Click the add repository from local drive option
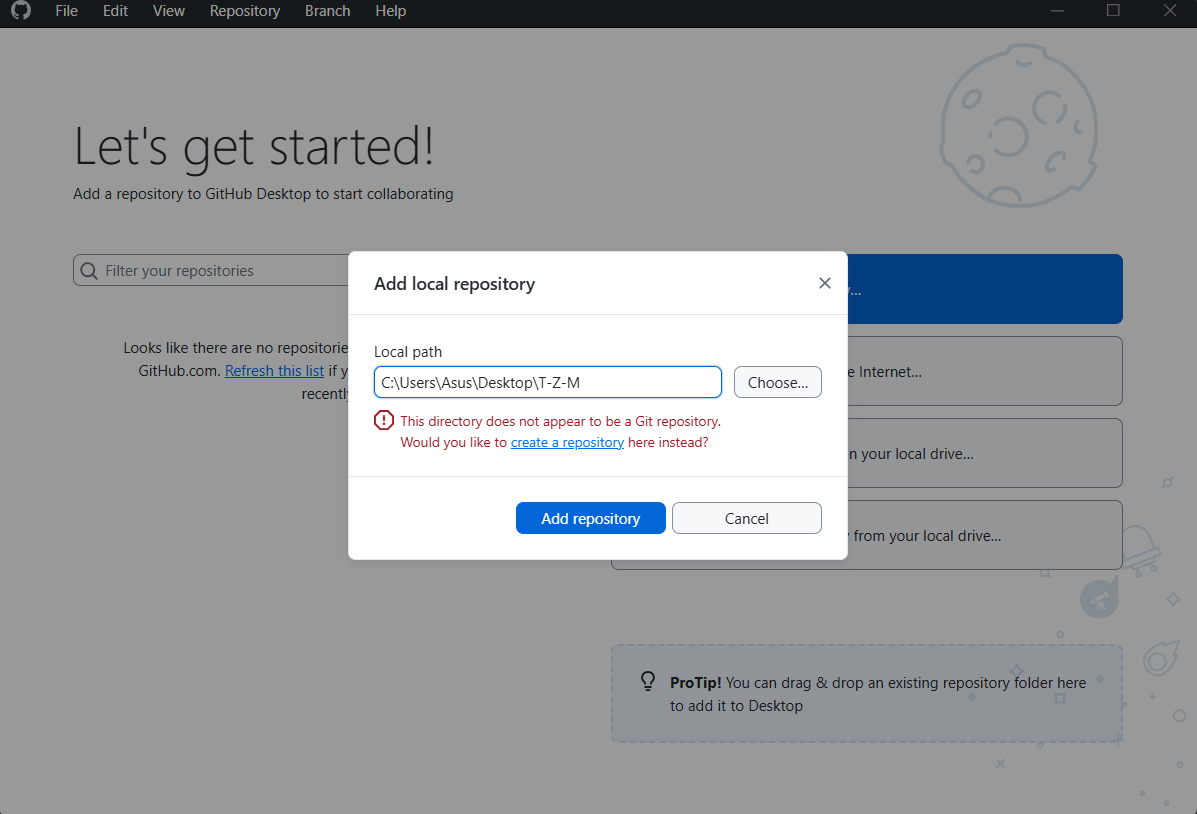Image resolution: width=1197 pixels, height=814 pixels. click(985, 535)
